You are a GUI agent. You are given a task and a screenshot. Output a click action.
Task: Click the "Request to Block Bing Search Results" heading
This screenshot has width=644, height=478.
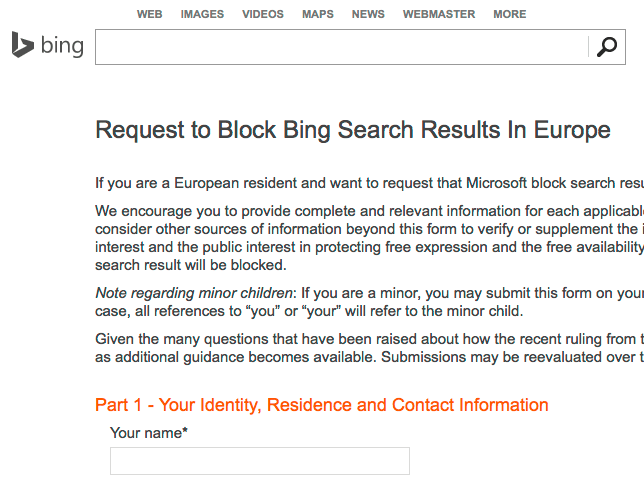coord(352,130)
